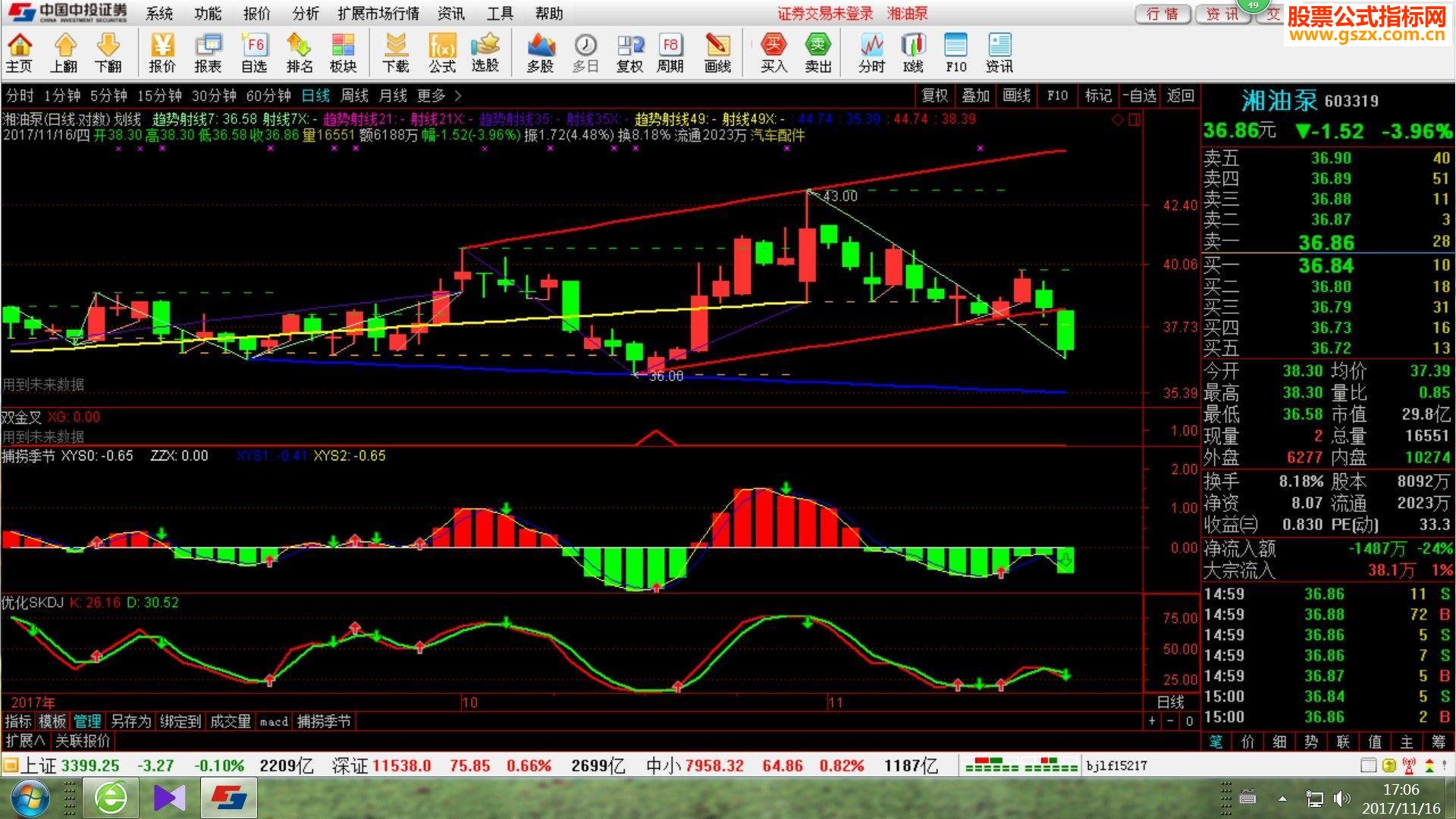This screenshot has height=819, width=1456.
Task: Click the 另存为 save-as button
Action: click(x=130, y=721)
